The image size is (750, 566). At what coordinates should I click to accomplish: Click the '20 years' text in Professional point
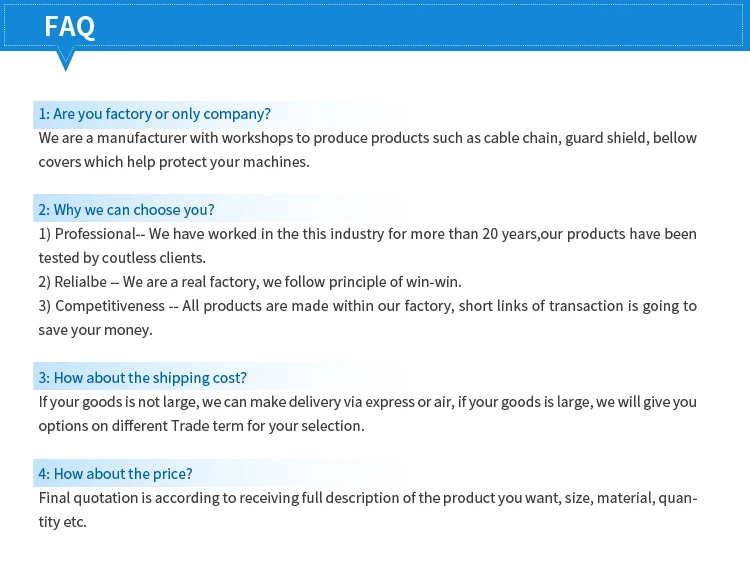[x=507, y=234]
